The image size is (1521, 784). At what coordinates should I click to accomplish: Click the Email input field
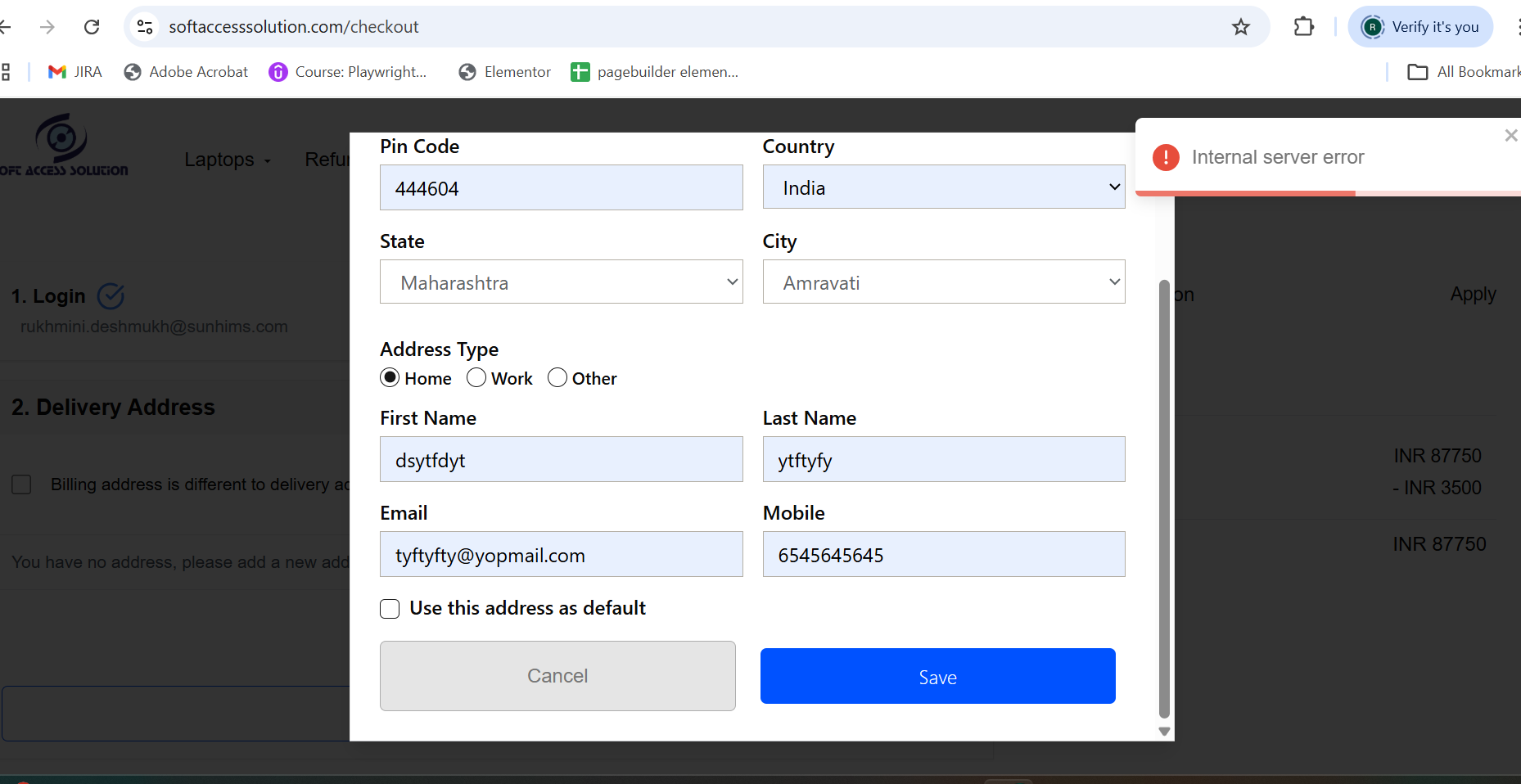tap(562, 554)
